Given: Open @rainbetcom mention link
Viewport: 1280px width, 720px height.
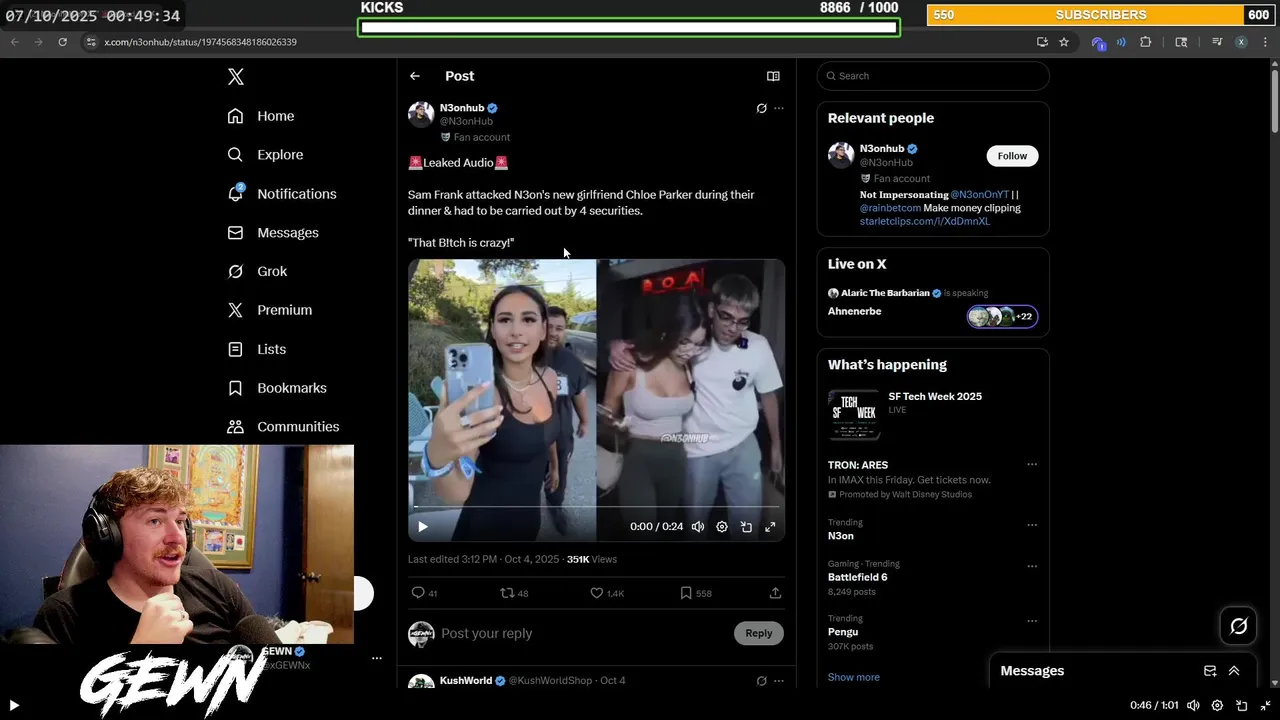Looking at the screenshot, I should click(890, 208).
